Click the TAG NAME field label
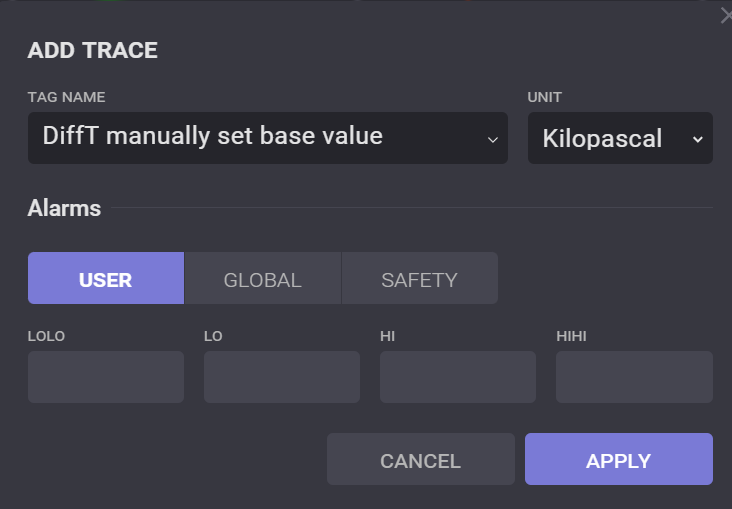The width and height of the screenshot is (732, 509). tap(66, 97)
